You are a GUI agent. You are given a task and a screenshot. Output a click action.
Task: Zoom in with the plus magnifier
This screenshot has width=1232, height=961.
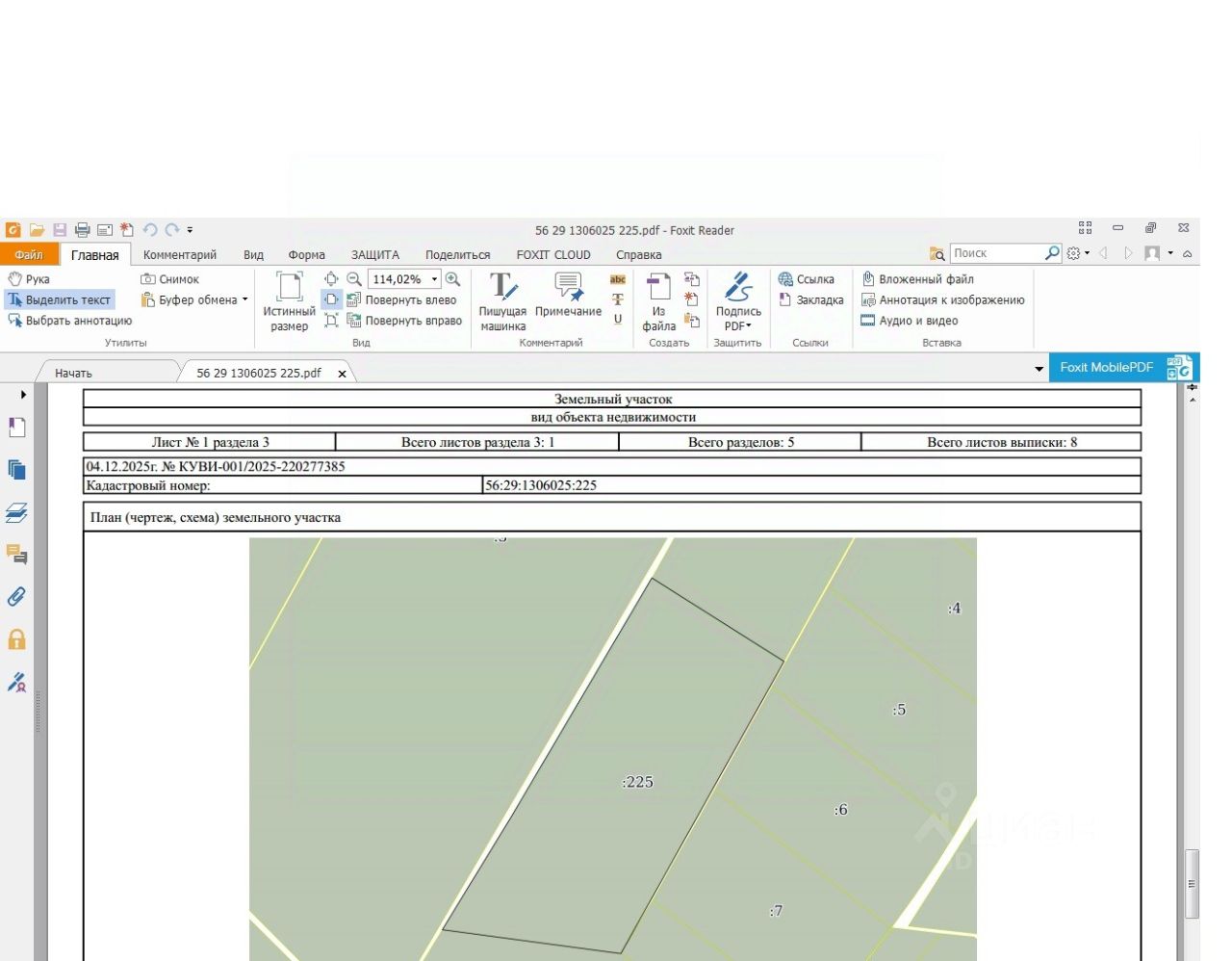(x=452, y=279)
